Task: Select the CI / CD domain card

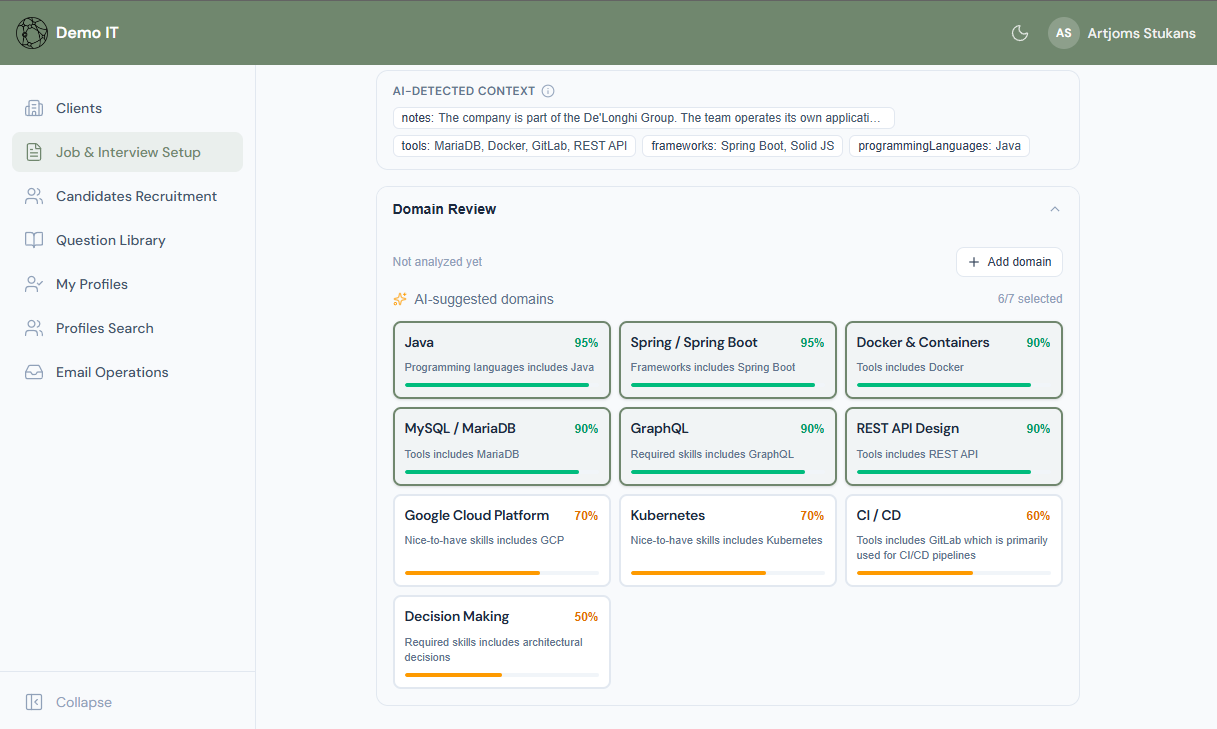Action: pyautogui.click(x=954, y=540)
